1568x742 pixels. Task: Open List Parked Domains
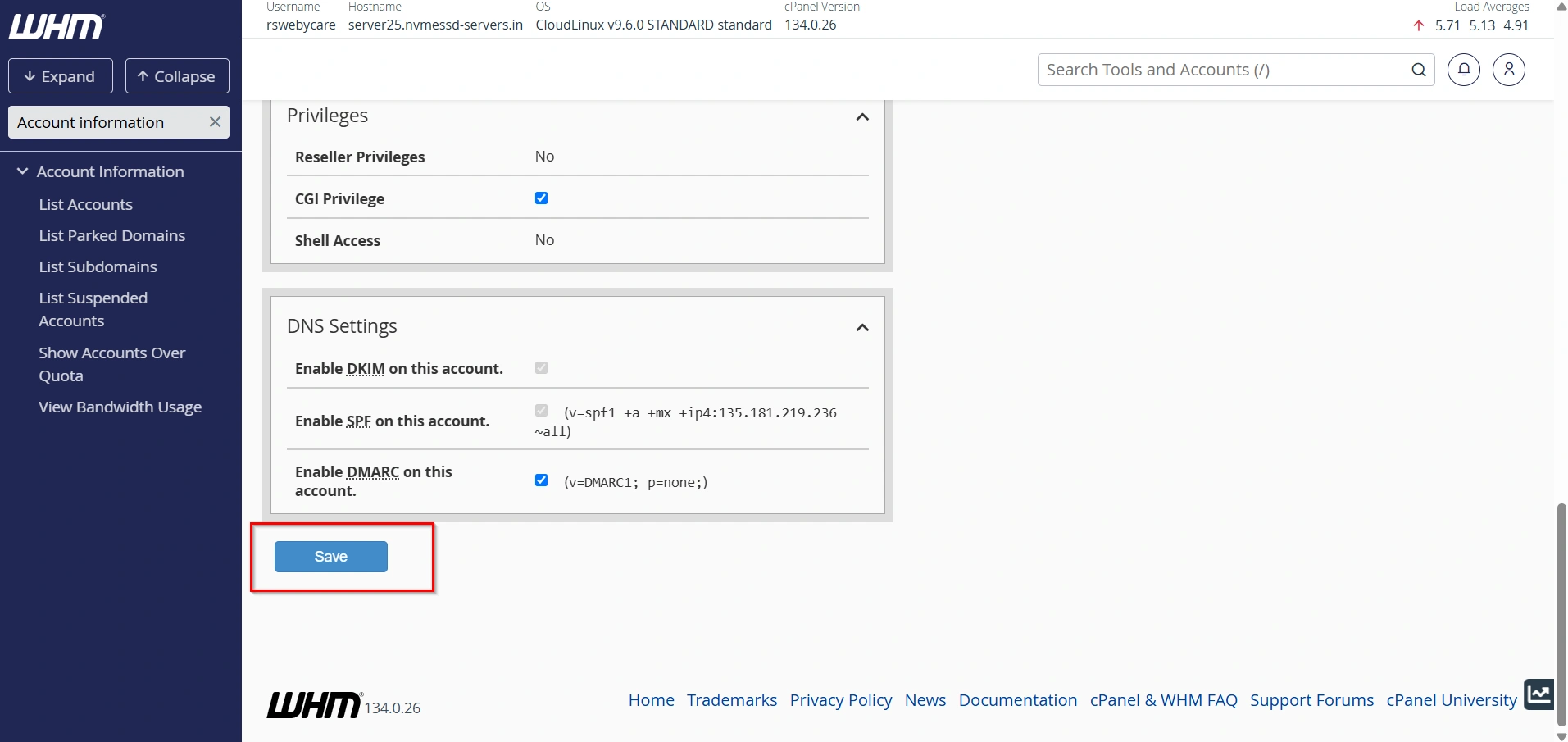[x=112, y=235]
